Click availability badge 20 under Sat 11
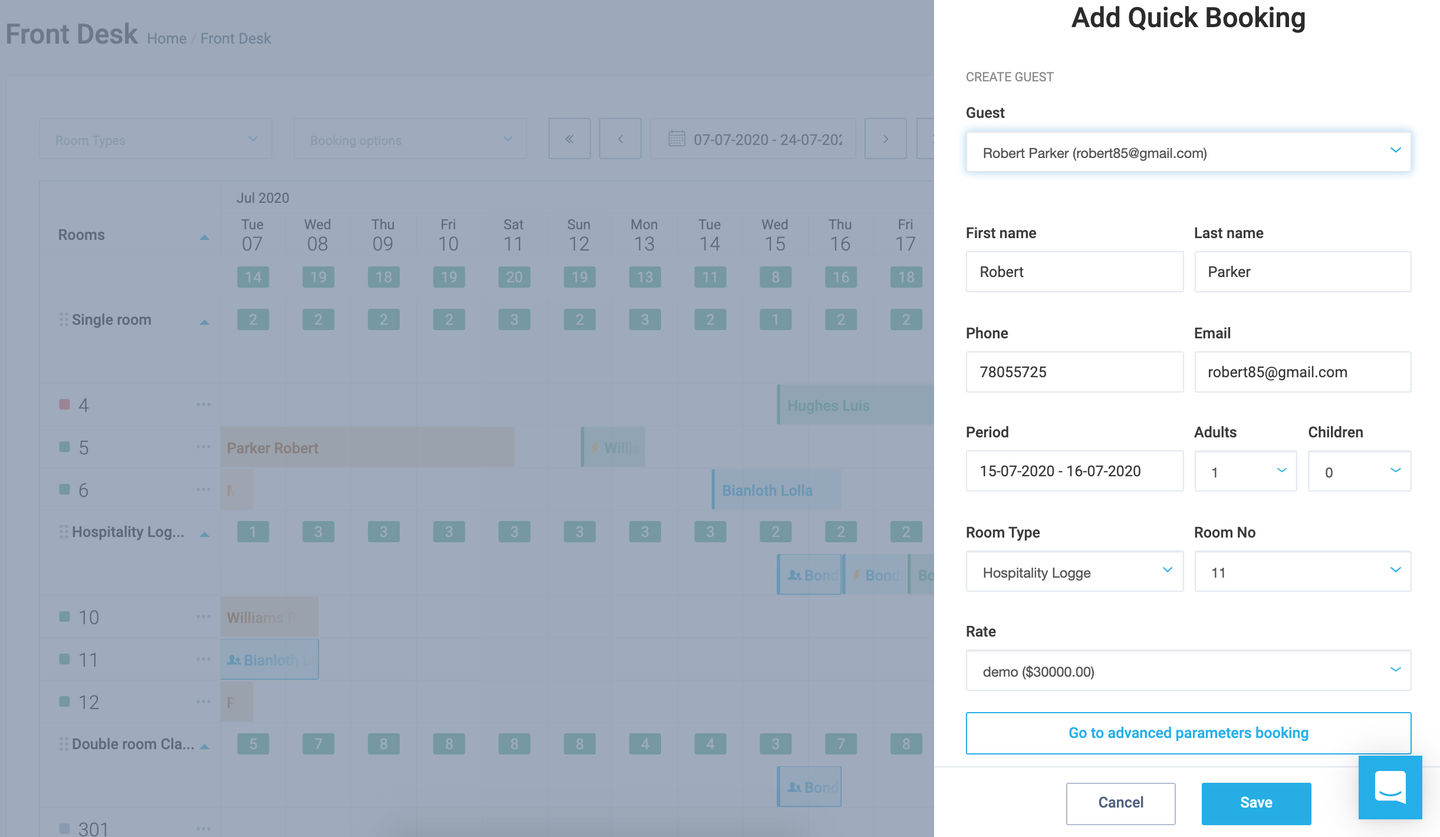Viewport: 1440px width, 837px height. 514,277
